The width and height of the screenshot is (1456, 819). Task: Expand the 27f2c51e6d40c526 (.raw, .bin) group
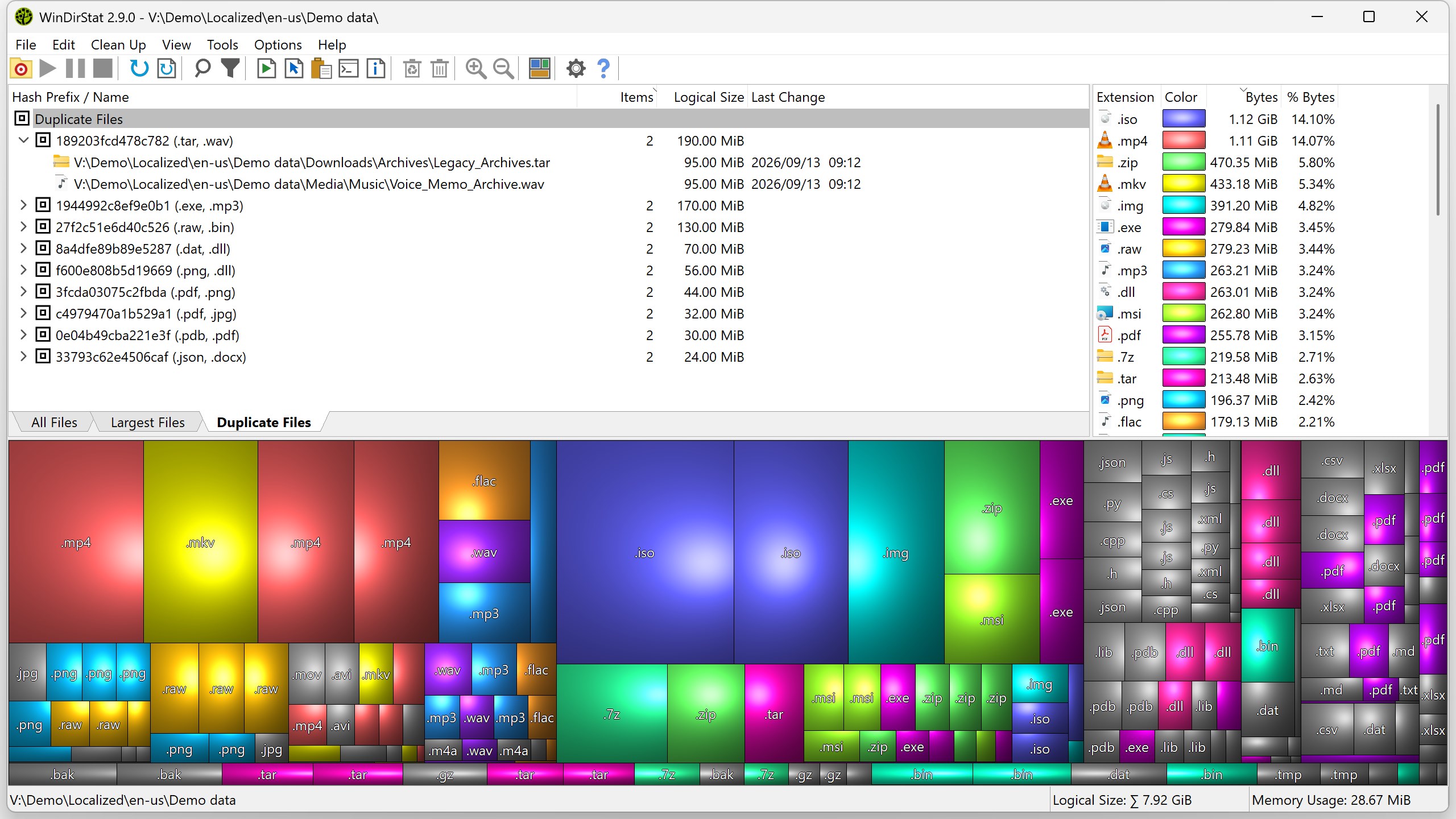(23, 227)
